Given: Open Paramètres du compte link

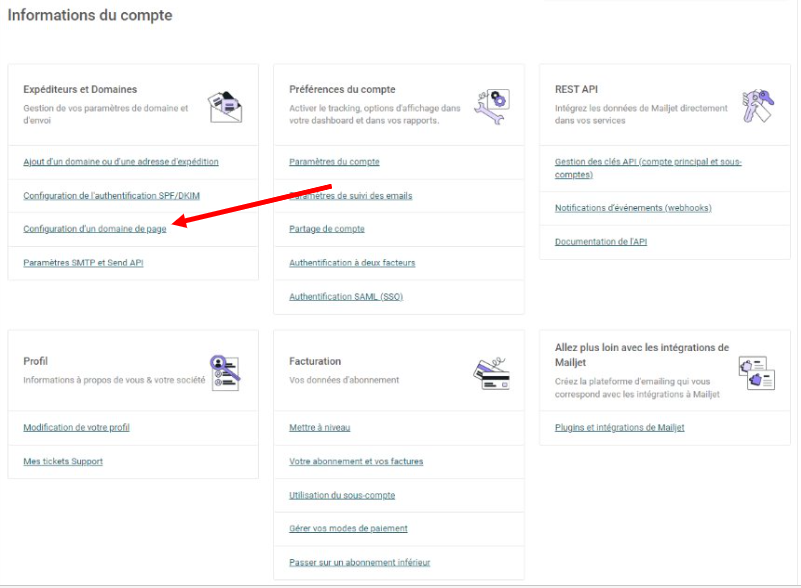Looking at the screenshot, I should [x=334, y=162].
